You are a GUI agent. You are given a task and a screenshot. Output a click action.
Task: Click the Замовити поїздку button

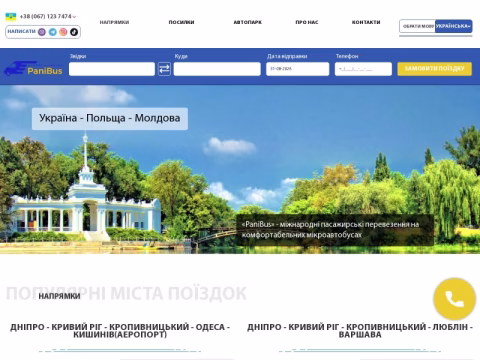(x=435, y=69)
